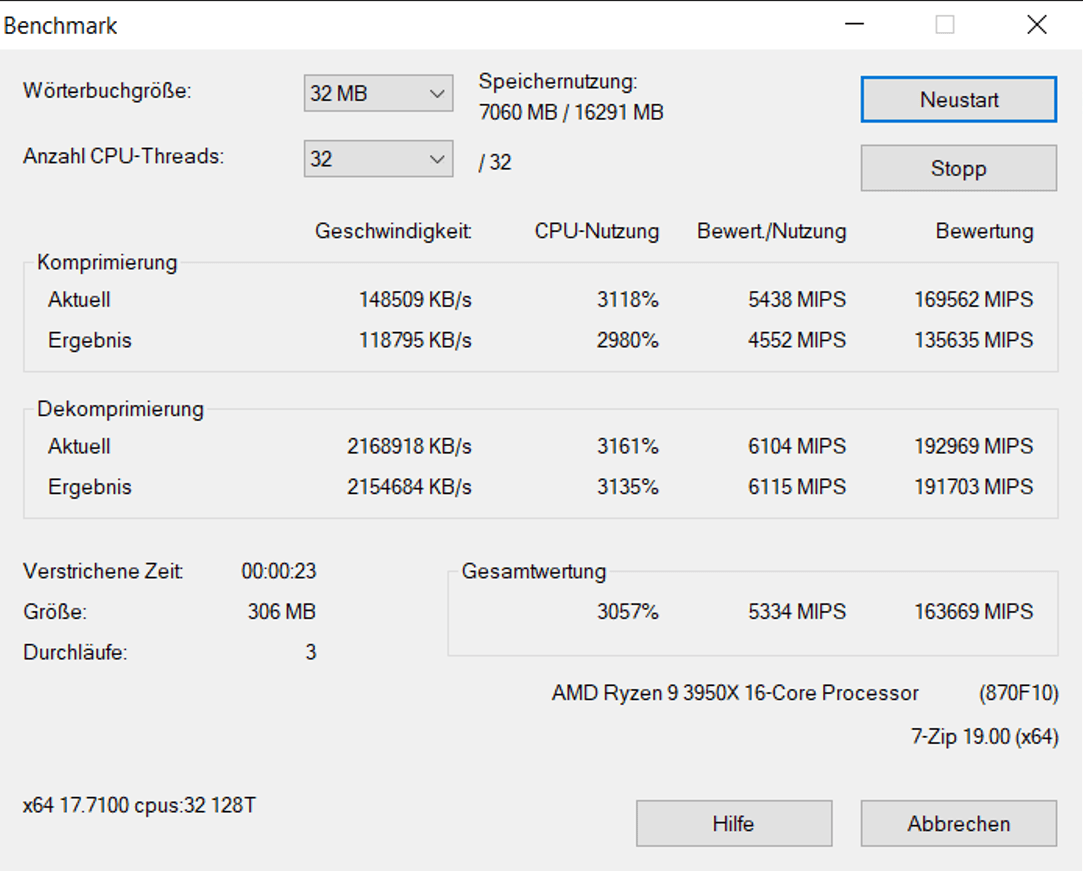Expand the Anzahl CPU-Threads dropdown
This screenshot has width=1083, height=871.
[x=377, y=160]
